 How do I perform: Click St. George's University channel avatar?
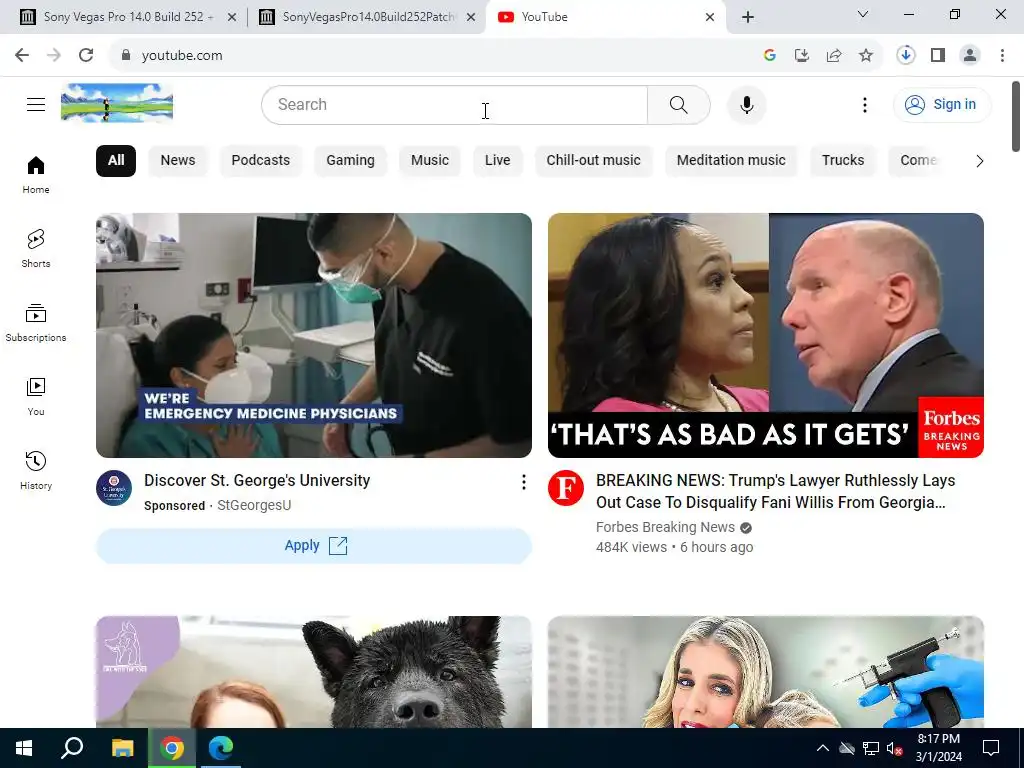[114, 488]
